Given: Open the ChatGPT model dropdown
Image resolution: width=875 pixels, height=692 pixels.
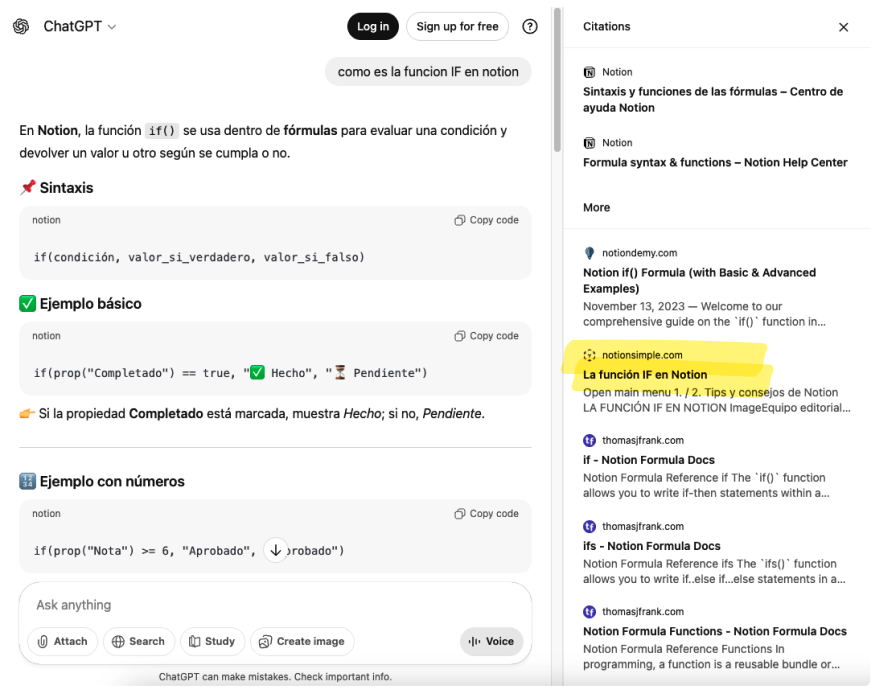Looking at the screenshot, I should [79, 27].
